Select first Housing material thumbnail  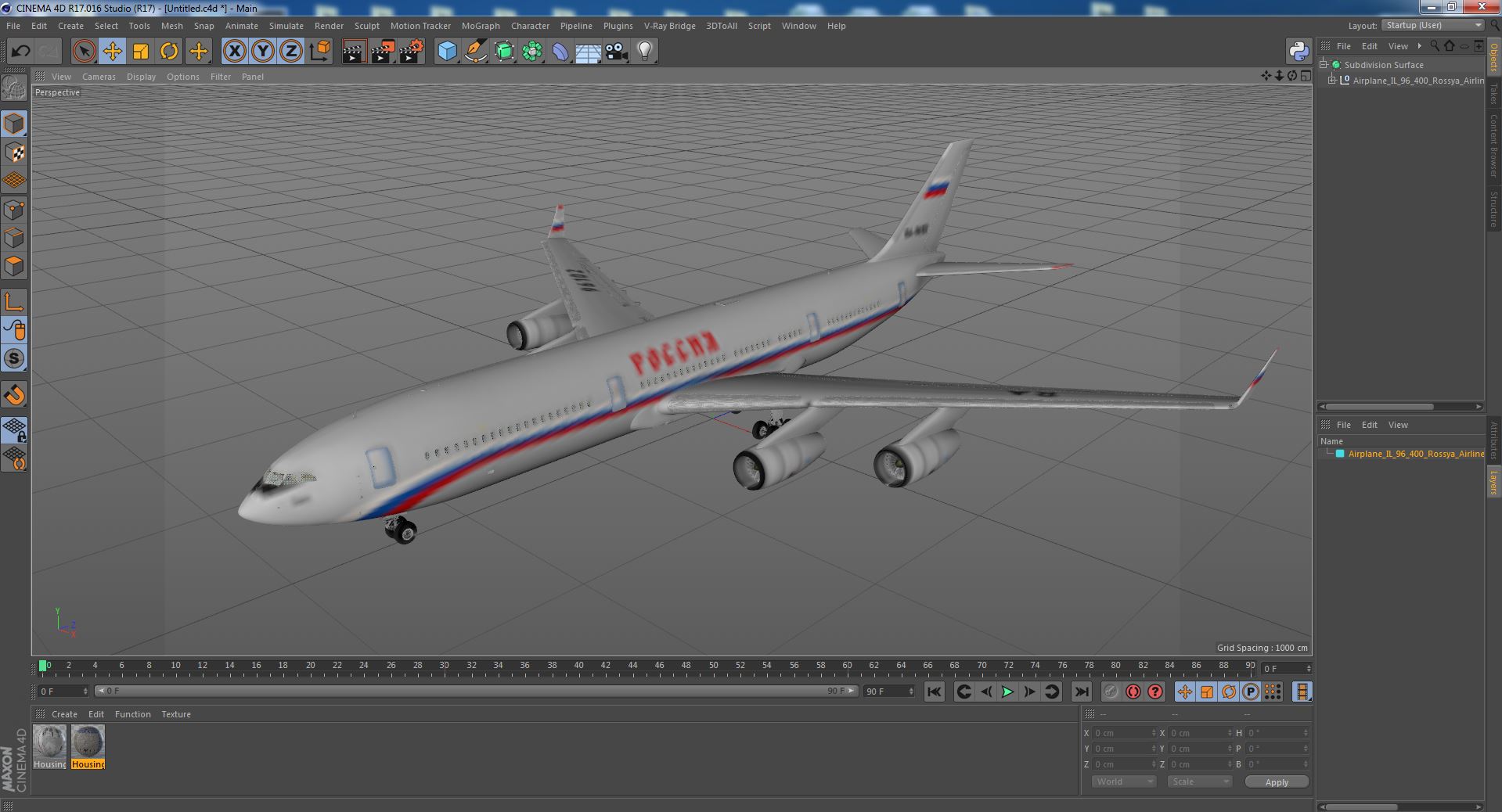click(49, 746)
